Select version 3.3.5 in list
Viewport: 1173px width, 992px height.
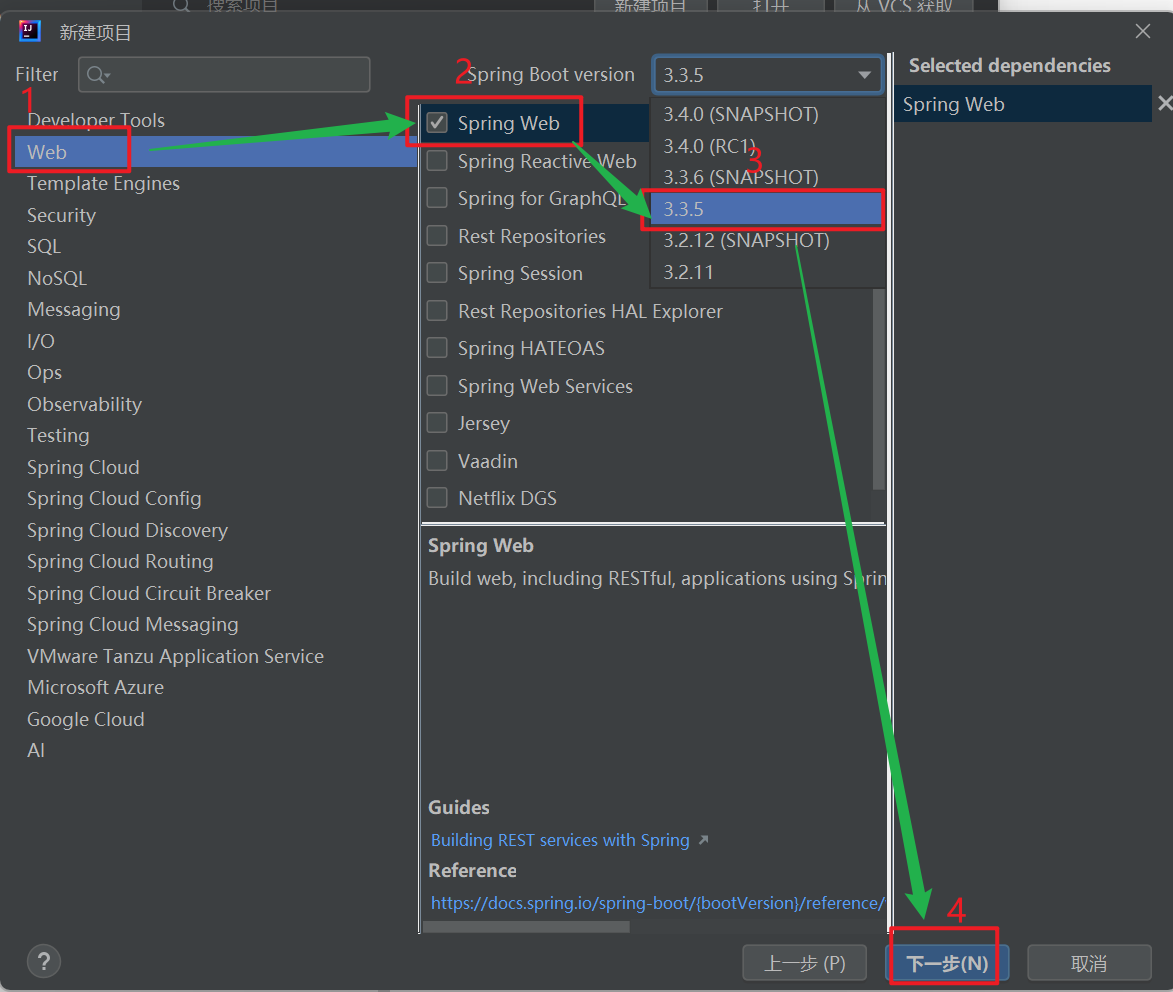click(x=768, y=209)
